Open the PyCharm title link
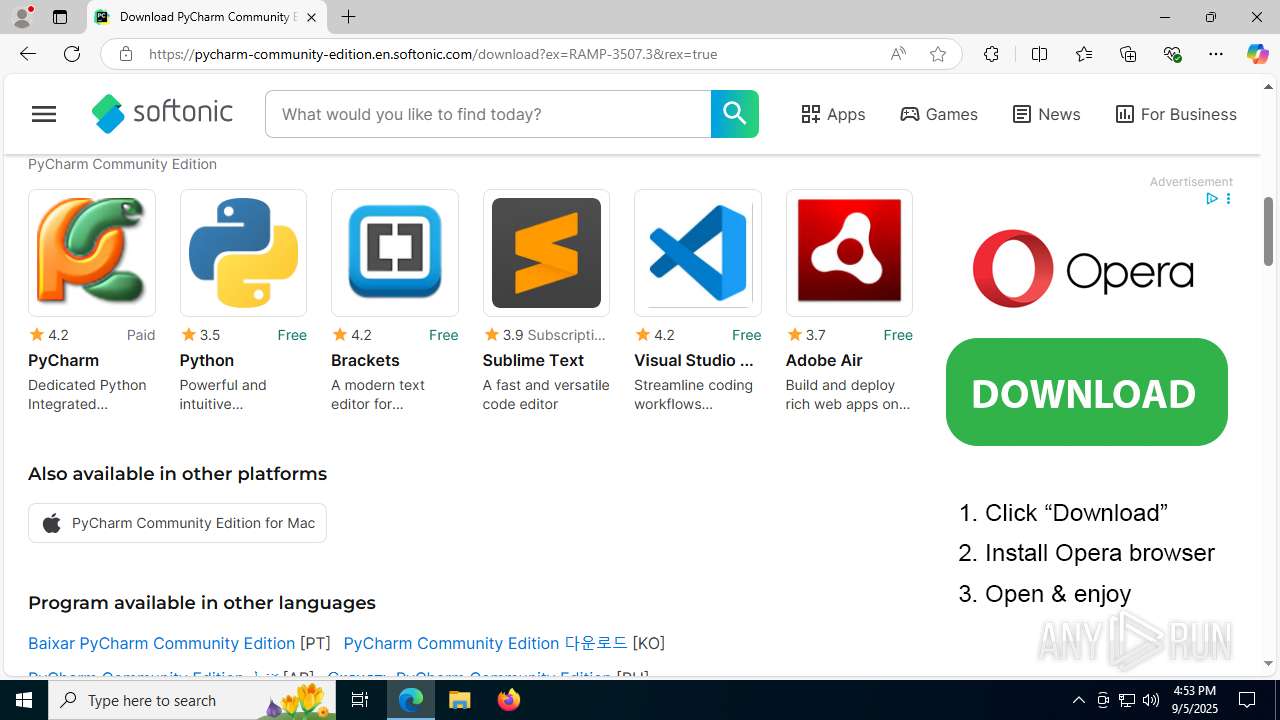This screenshot has width=1280, height=720. 63,360
